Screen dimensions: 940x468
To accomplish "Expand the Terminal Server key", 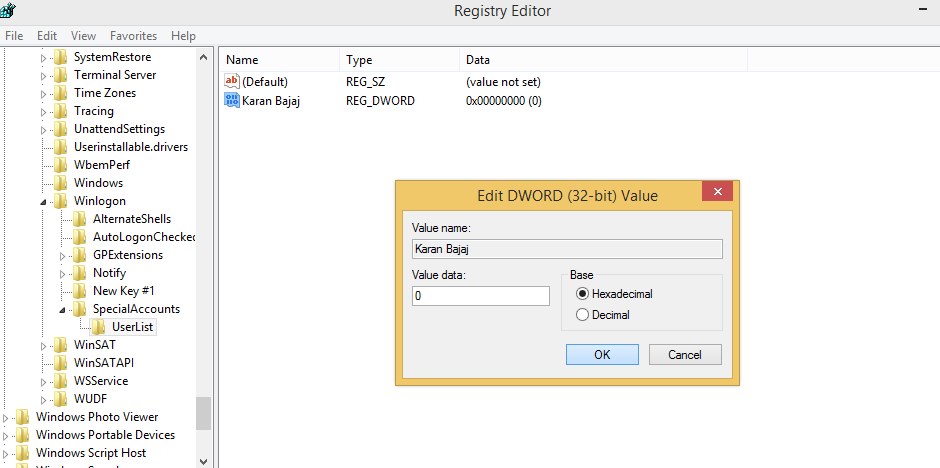I will [43, 76].
